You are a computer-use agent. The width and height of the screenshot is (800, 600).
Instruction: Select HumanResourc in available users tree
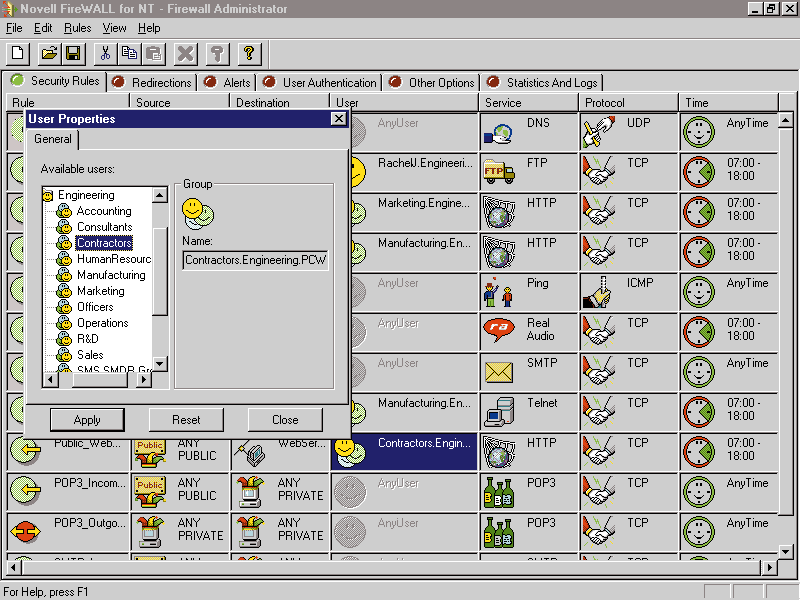click(x=114, y=259)
